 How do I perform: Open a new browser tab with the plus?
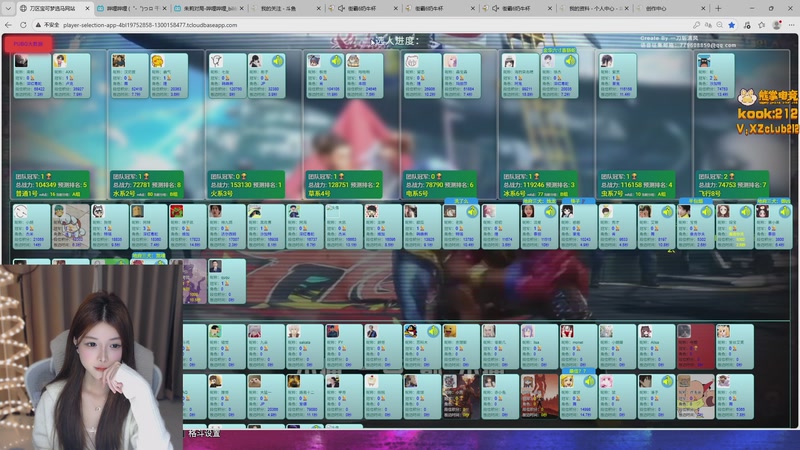pyautogui.click(x=718, y=8)
